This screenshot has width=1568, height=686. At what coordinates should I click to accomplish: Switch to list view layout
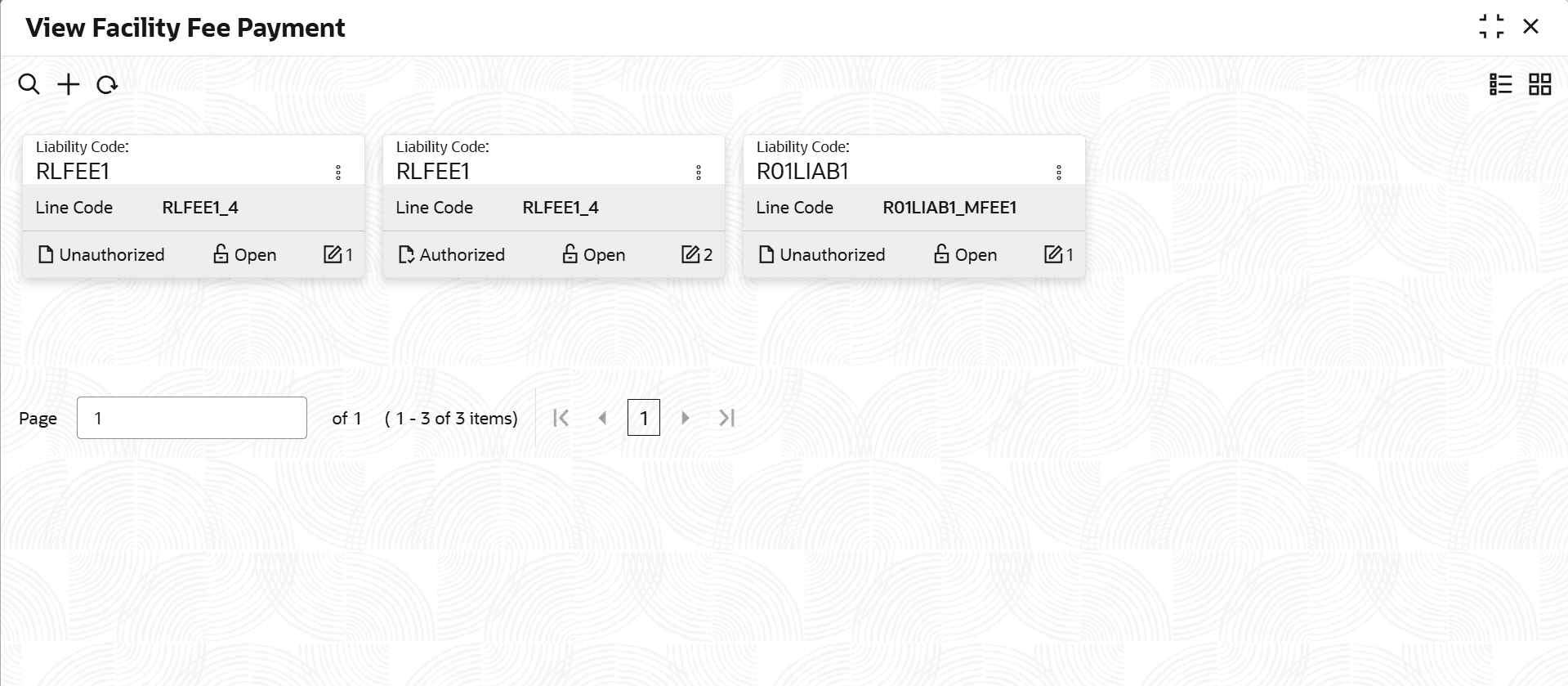point(1501,84)
